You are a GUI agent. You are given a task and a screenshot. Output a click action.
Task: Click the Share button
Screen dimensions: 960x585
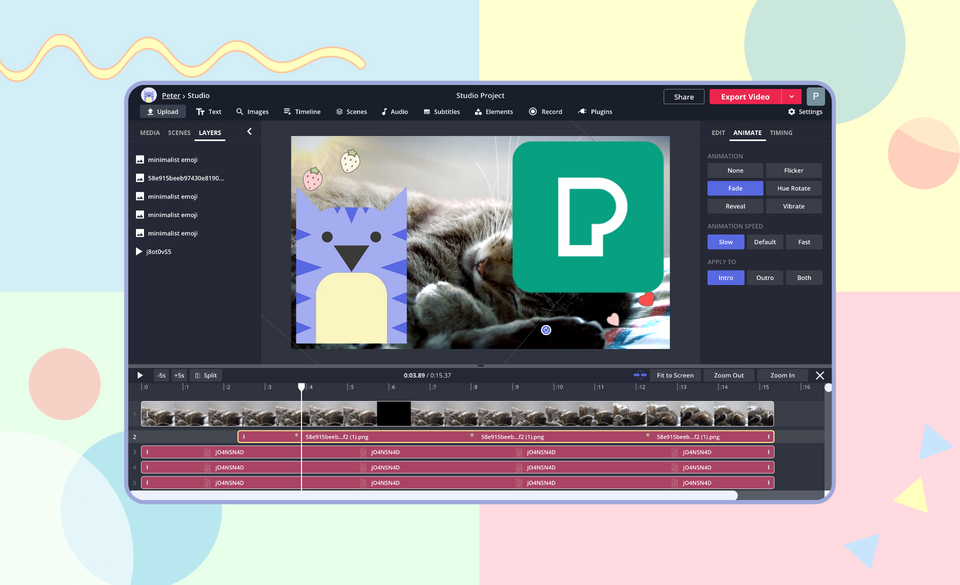683,96
